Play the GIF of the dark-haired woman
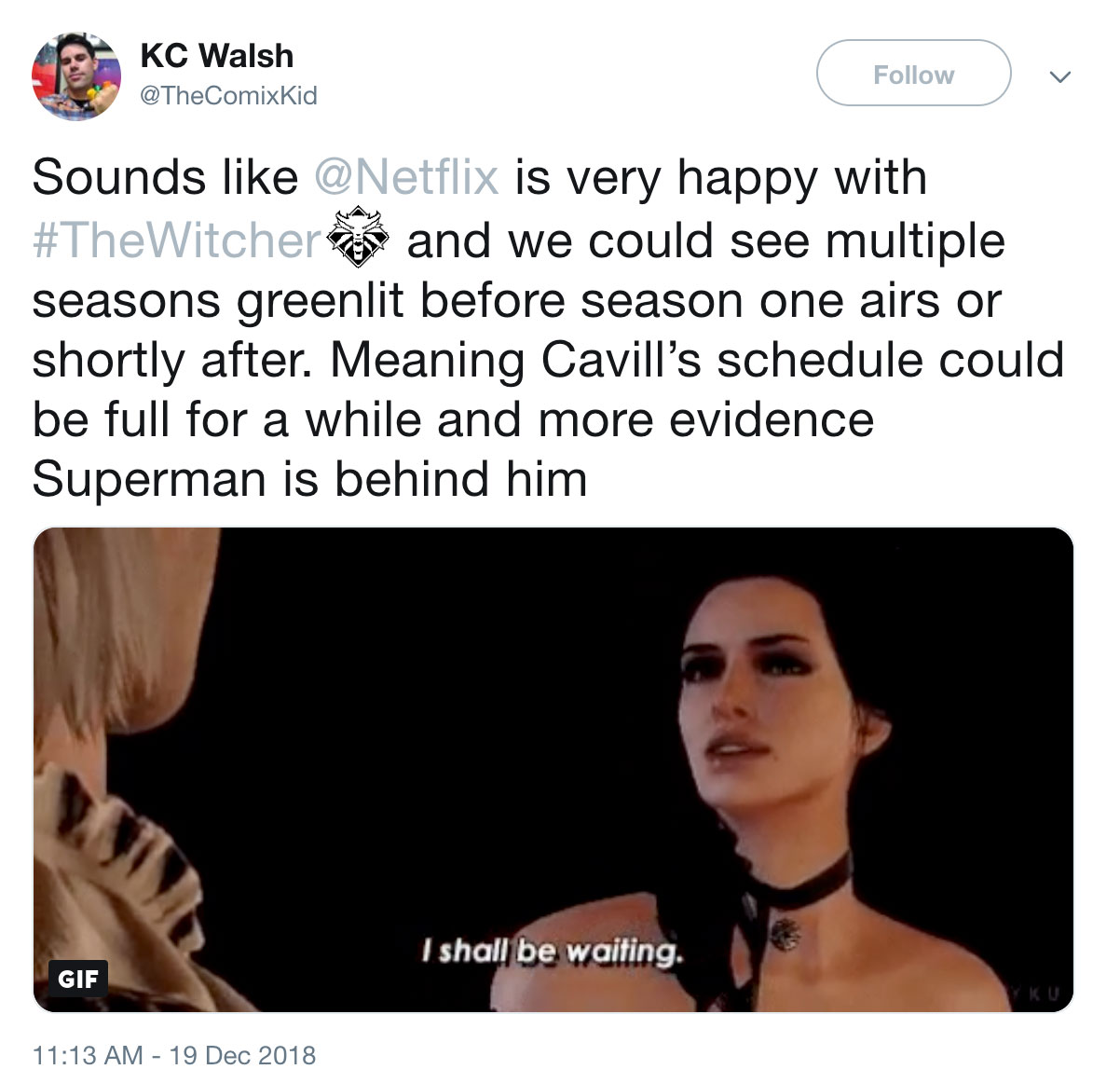This screenshot has width=1120, height=1083. [553, 770]
